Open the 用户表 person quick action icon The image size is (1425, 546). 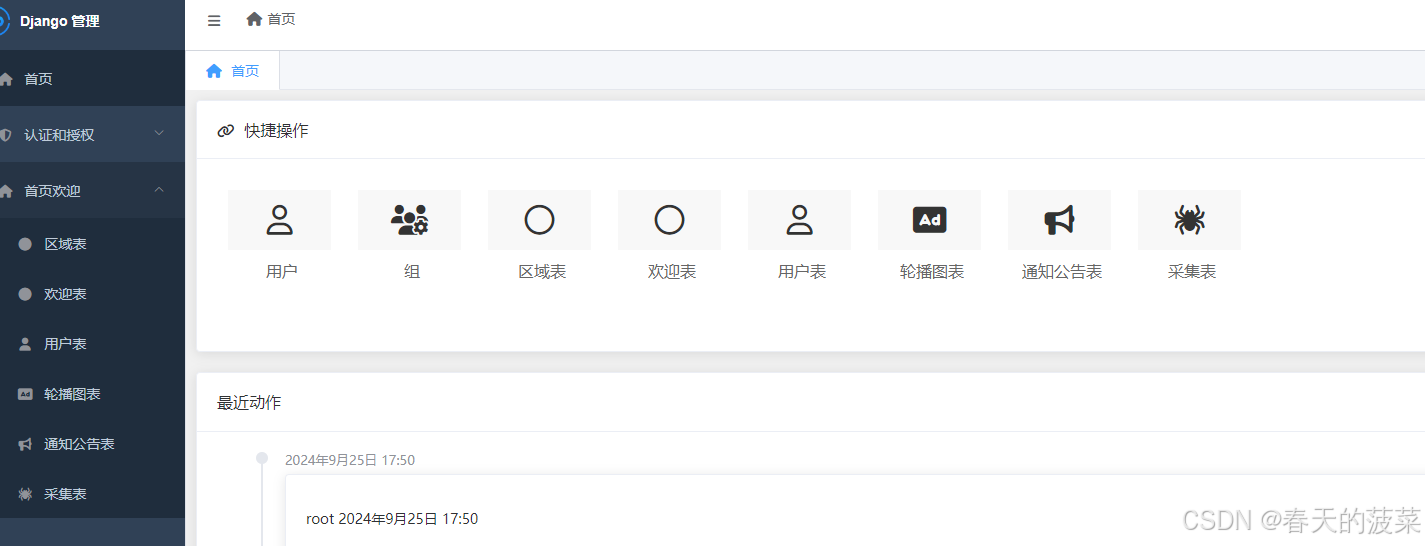click(x=800, y=220)
